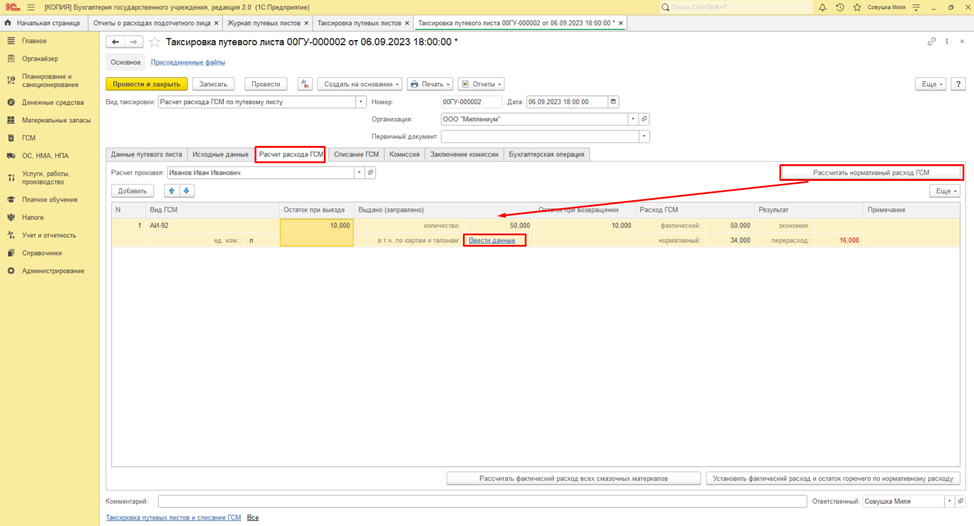Open the Печать dropdown menu
The width and height of the screenshot is (974, 526).
(430, 84)
